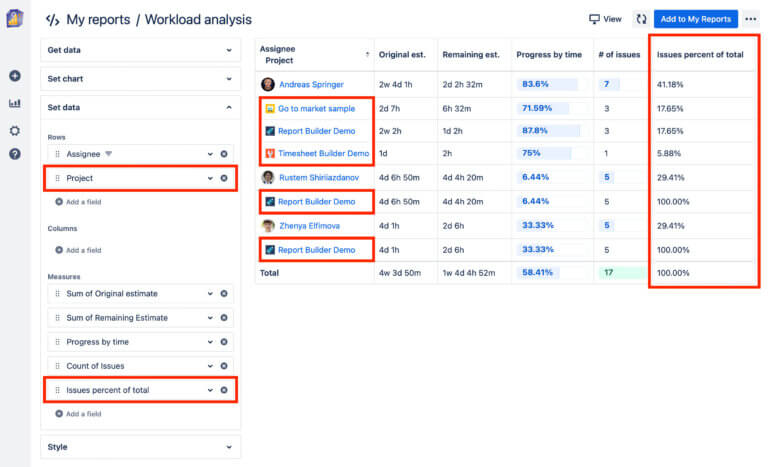Screen dimensions: 768x467
Task: Click the refresh report icon
Action: click(641, 19)
